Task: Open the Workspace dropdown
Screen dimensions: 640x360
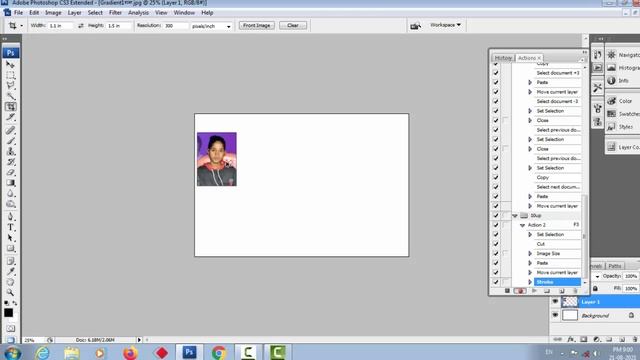Action: [x=445, y=25]
